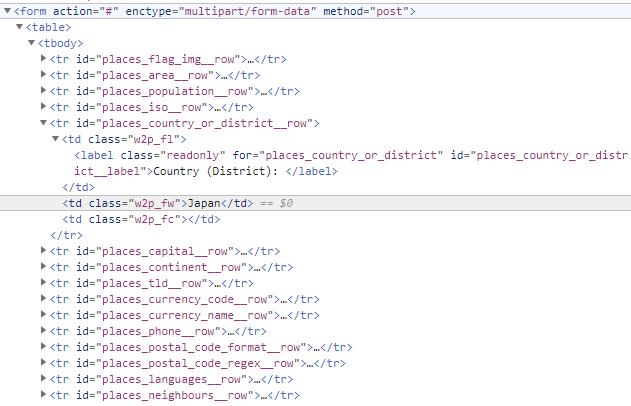Collapse the td w2p_fl node
The height and width of the screenshot is (406, 631).
(56, 139)
